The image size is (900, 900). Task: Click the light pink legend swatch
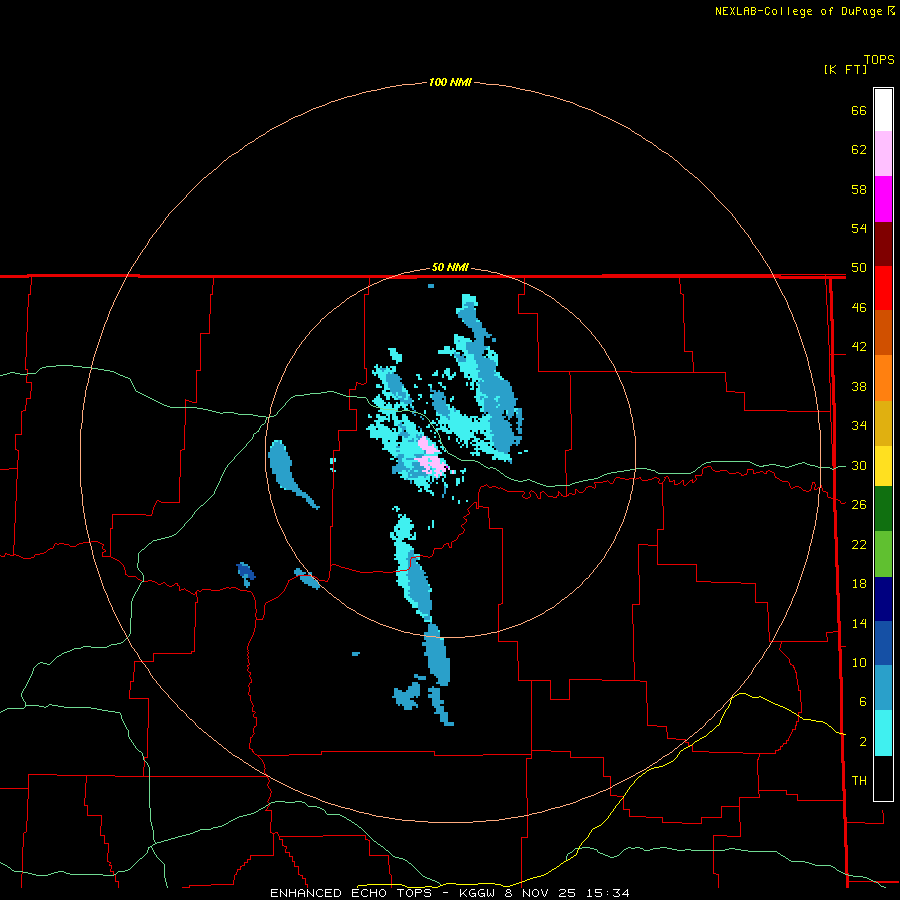883,154
